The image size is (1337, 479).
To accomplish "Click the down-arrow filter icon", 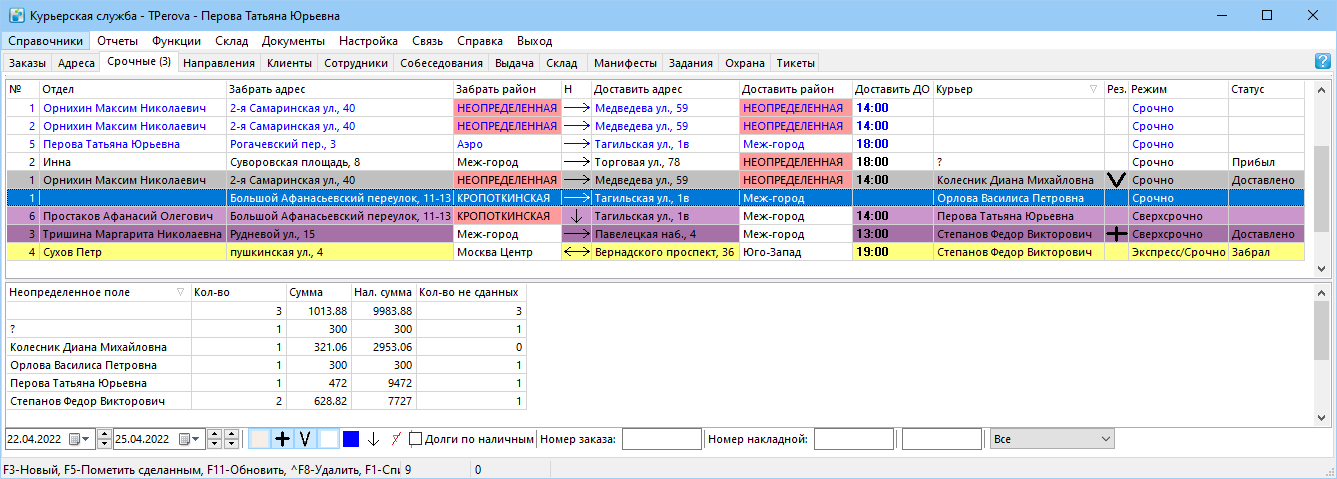I will click(x=373, y=438).
